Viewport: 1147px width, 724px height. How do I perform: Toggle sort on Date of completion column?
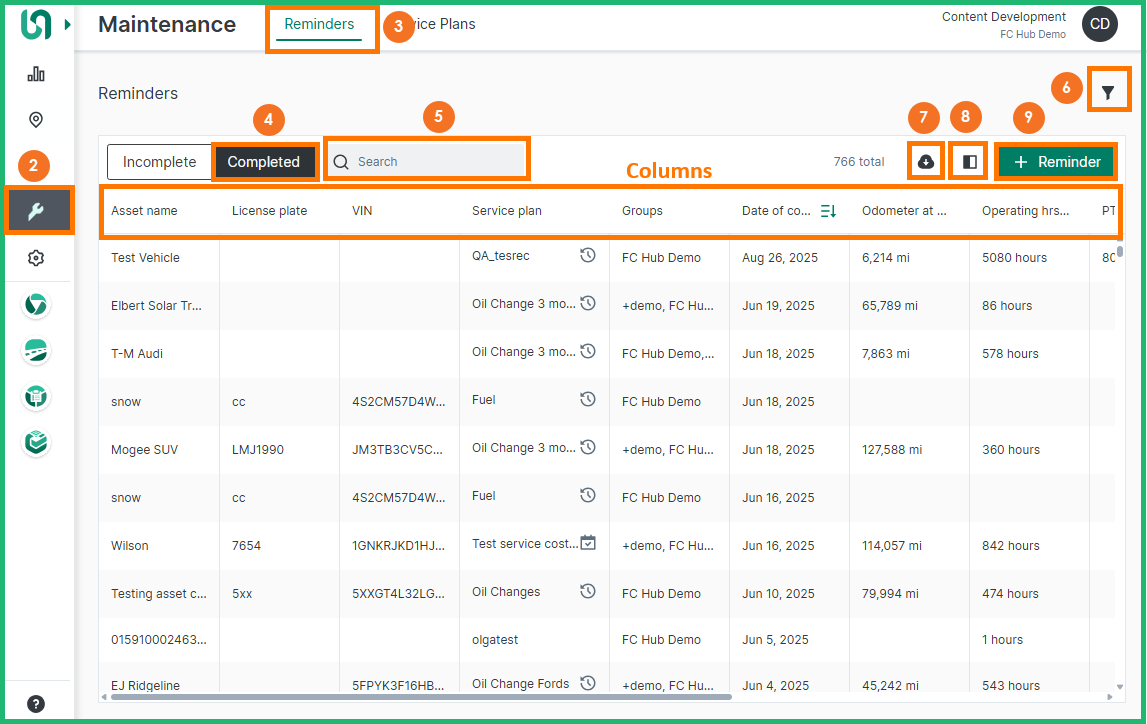(828, 211)
